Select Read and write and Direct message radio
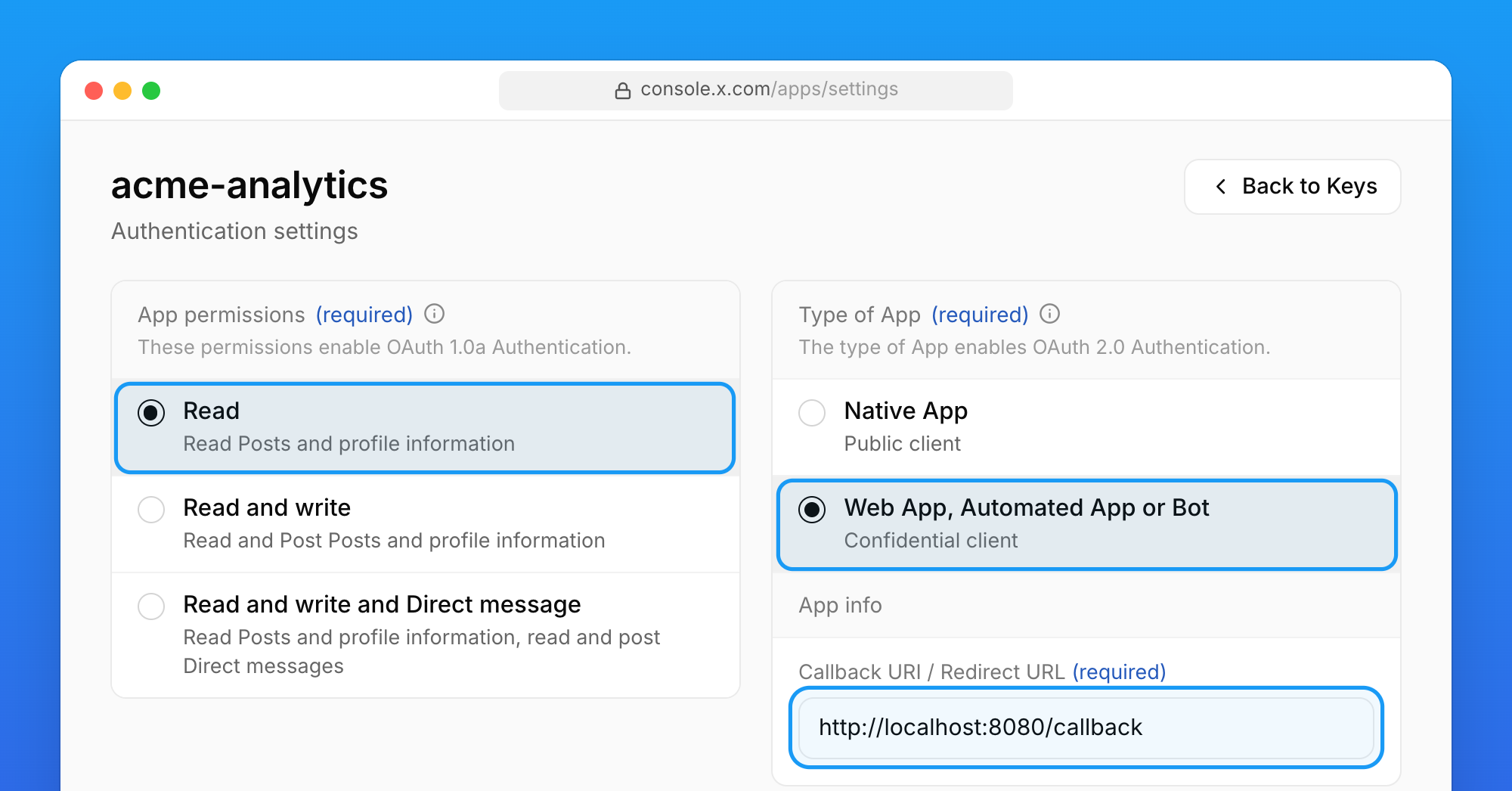The height and width of the screenshot is (791, 1512). (x=151, y=606)
